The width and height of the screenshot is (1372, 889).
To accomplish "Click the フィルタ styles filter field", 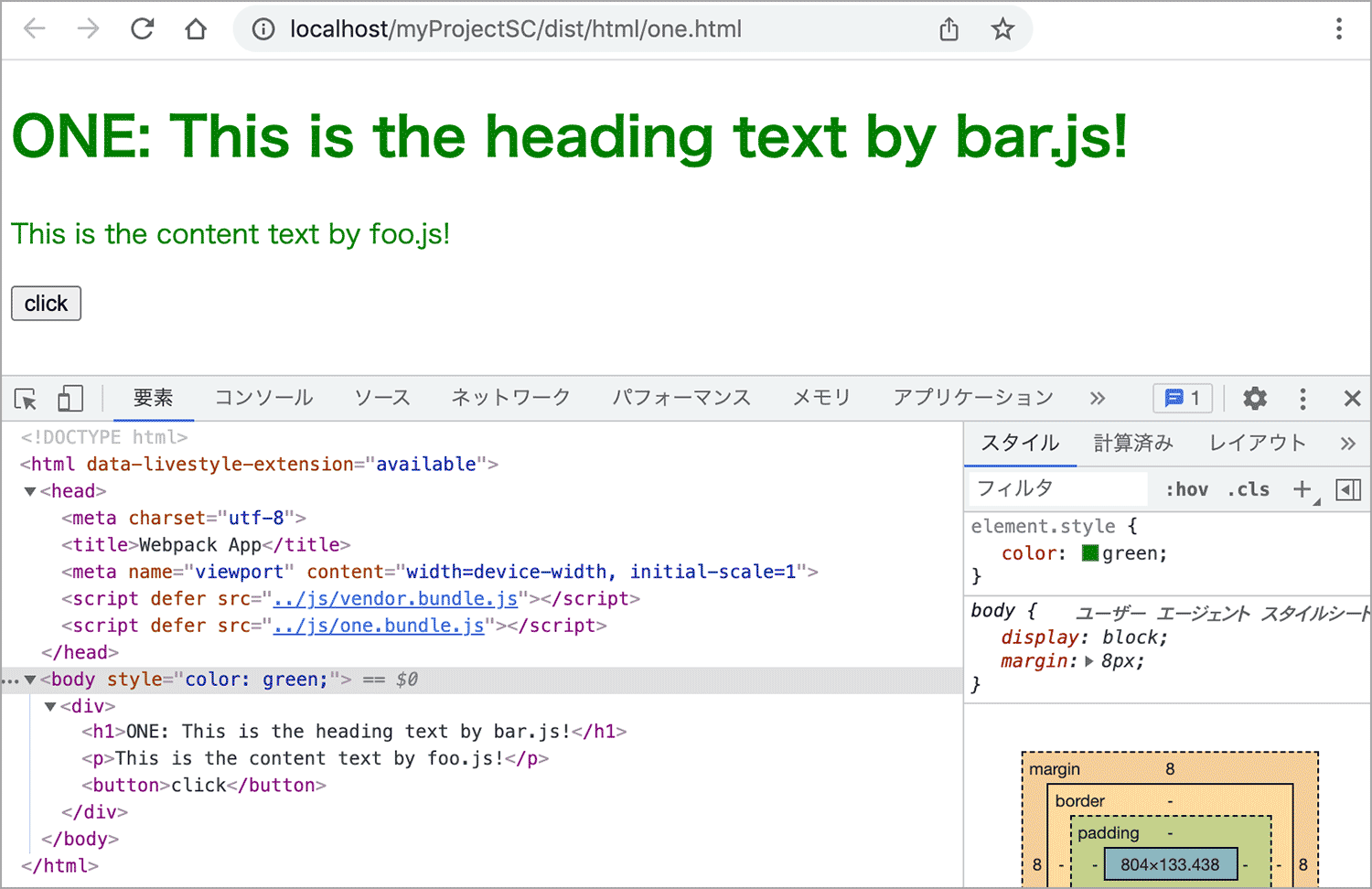I will [x=1058, y=488].
